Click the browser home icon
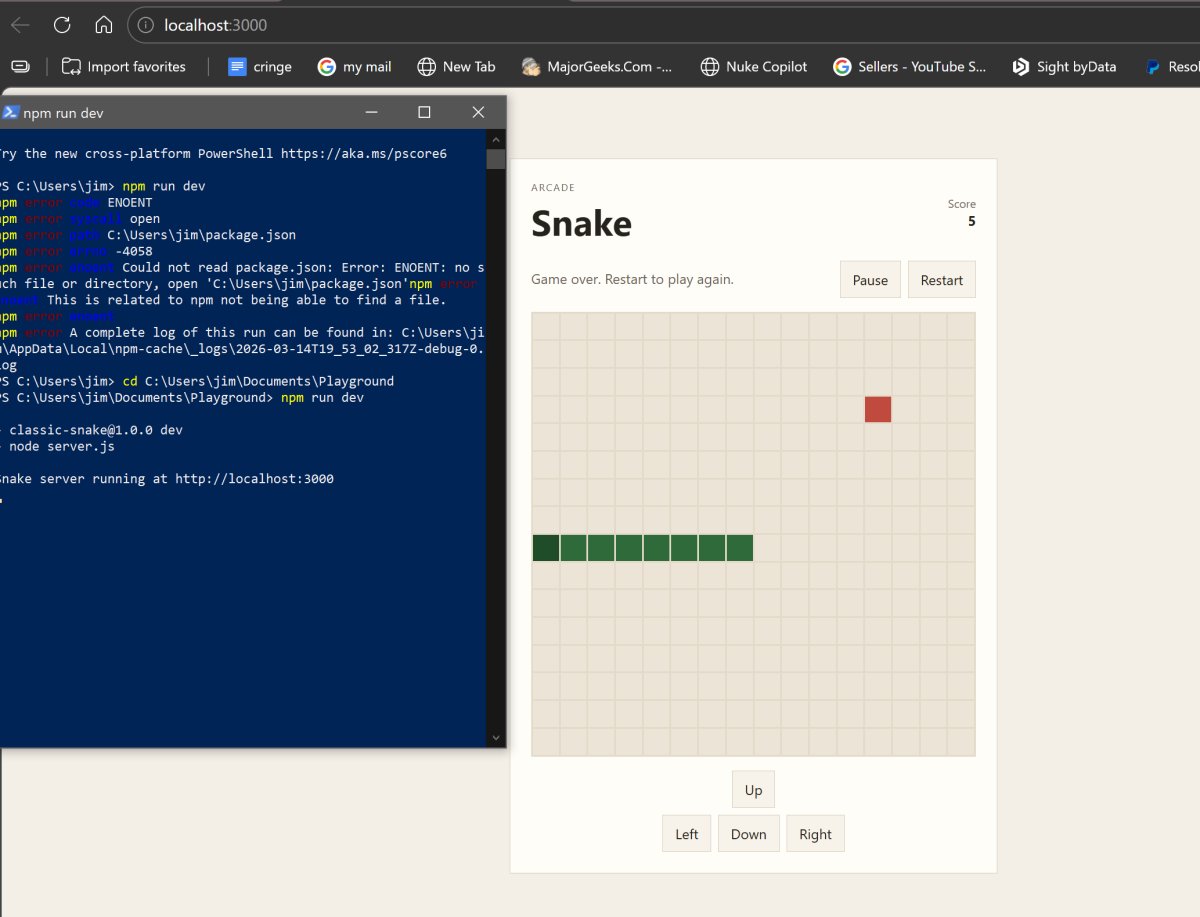 [104, 25]
